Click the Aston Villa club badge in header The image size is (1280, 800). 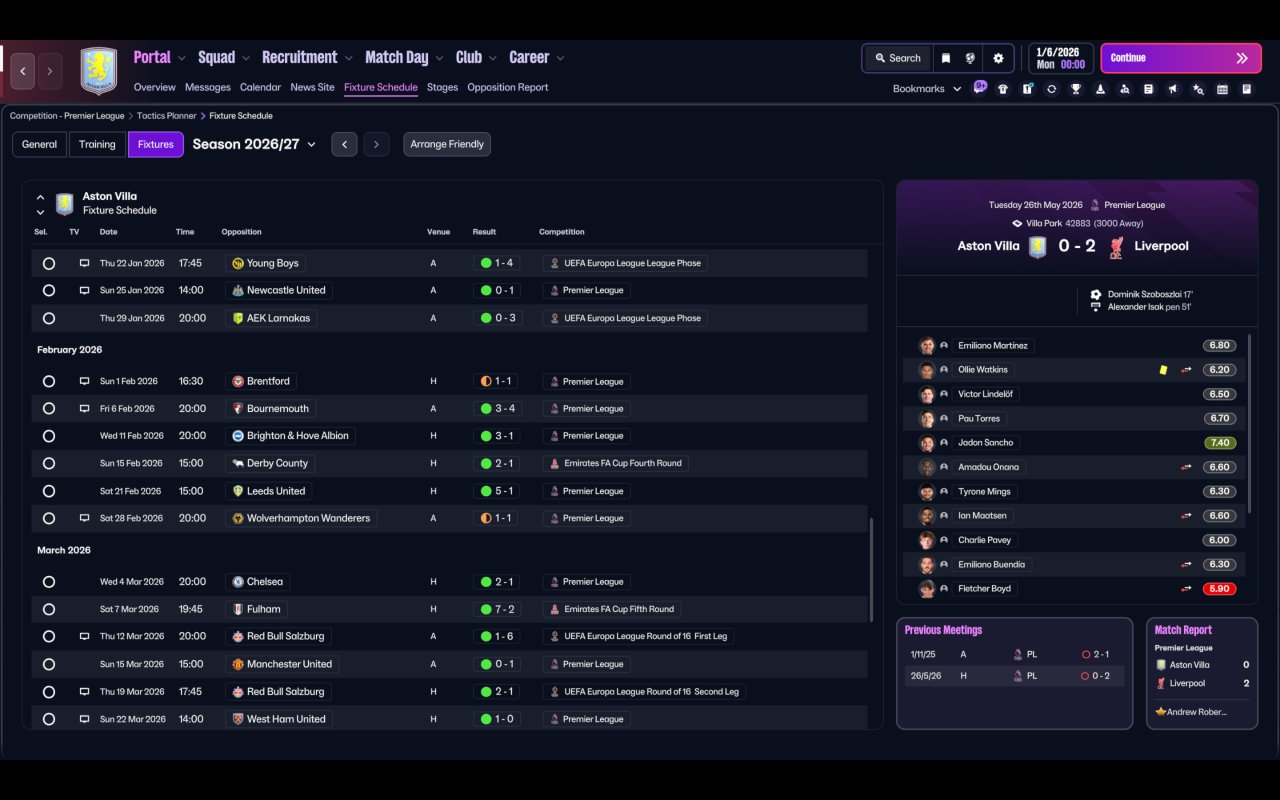click(x=99, y=71)
